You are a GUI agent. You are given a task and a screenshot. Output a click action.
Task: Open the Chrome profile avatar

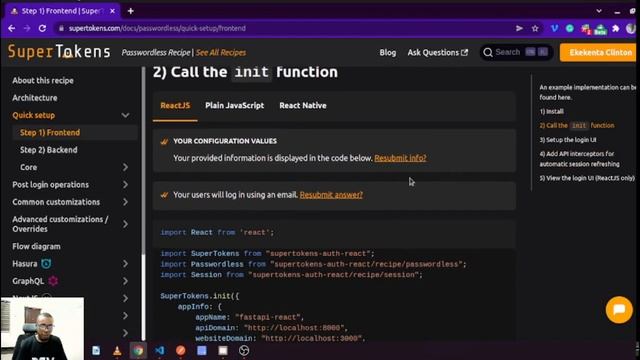click(x=631, y=28)
